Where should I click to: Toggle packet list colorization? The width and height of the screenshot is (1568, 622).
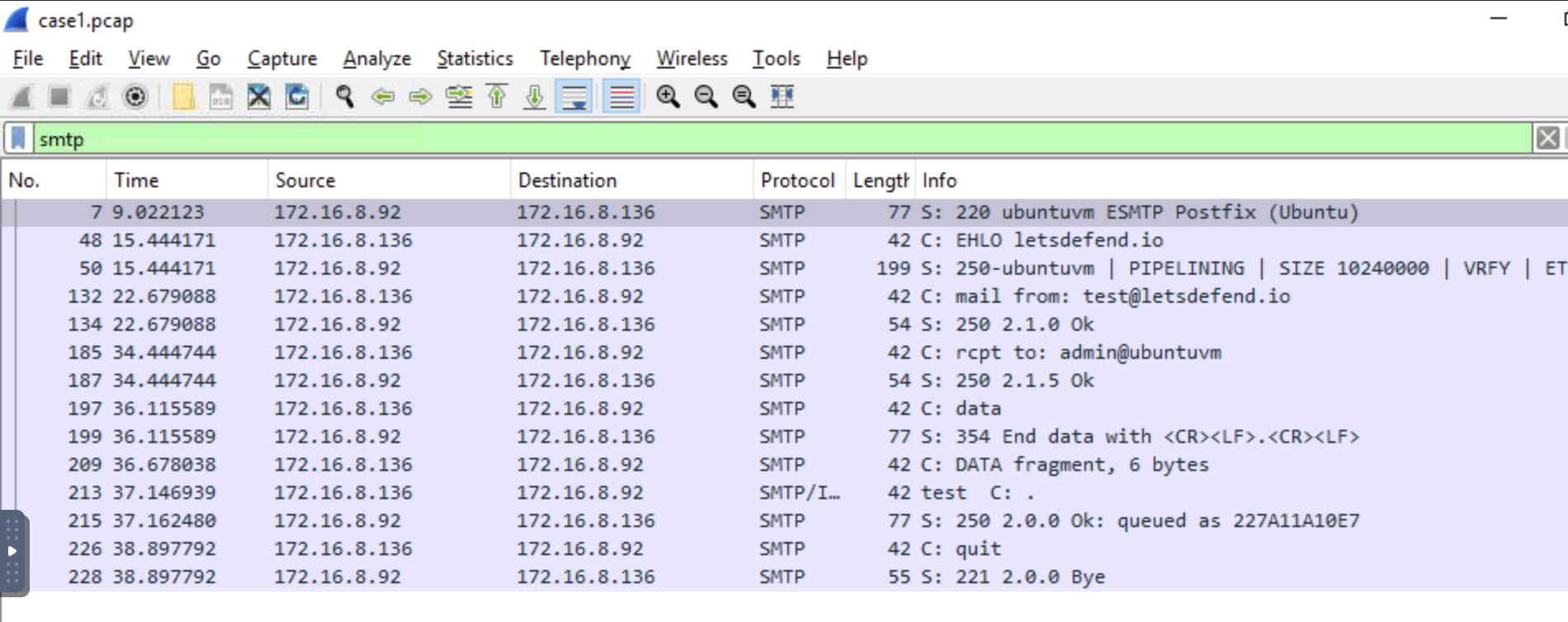(621, 97)
